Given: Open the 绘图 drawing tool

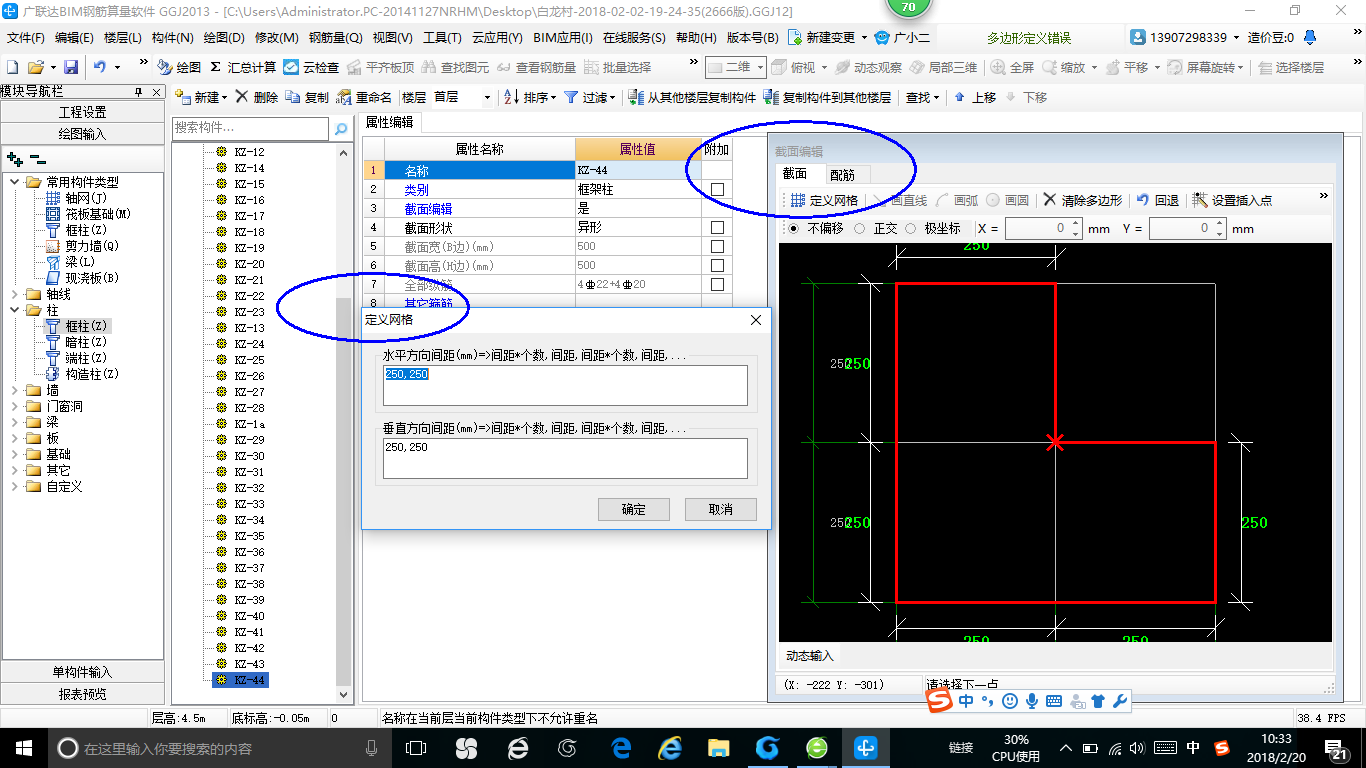Looking at the screenshot, I should (180, 67).
